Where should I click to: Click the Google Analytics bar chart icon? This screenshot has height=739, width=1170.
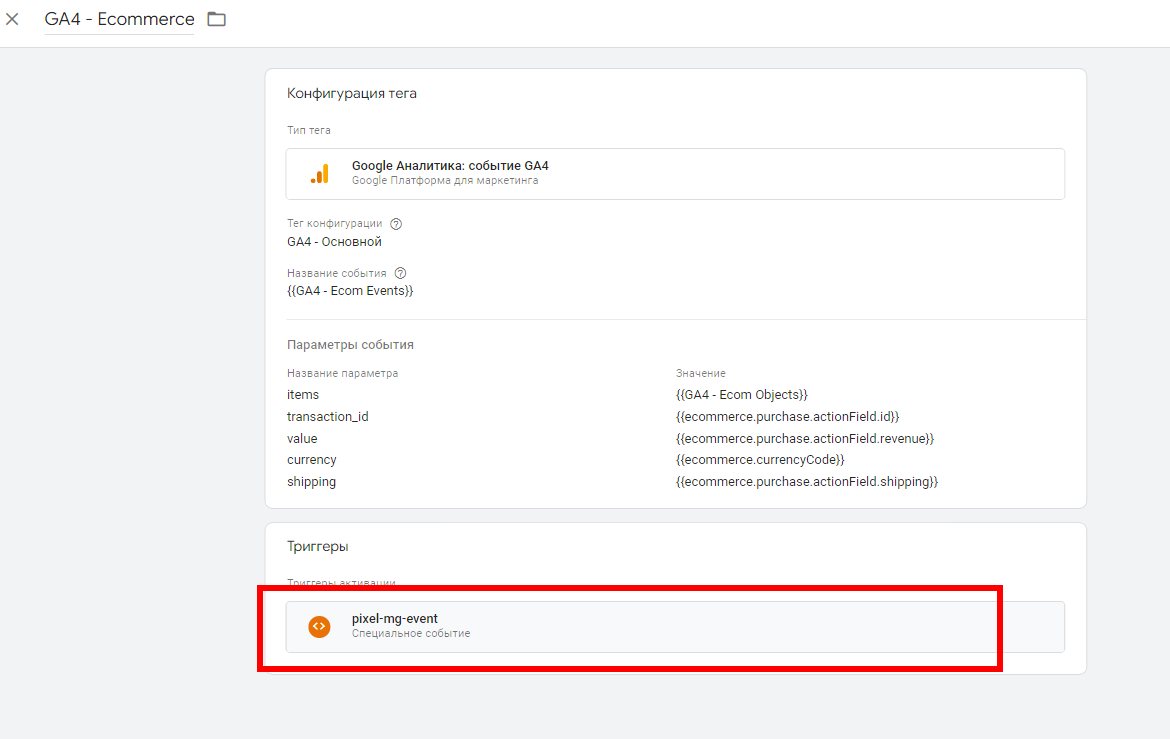(319, 174)
